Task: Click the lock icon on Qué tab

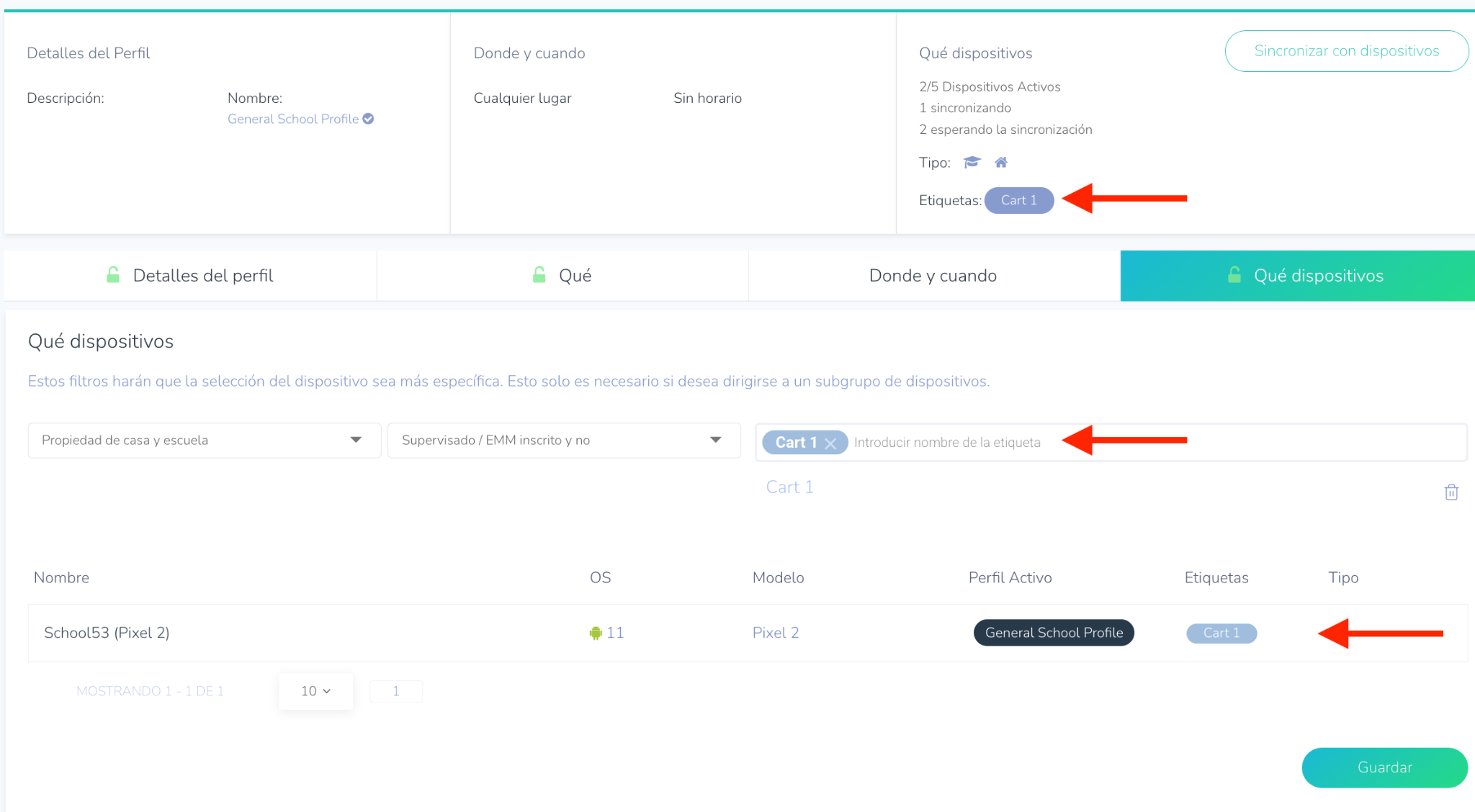Action: pyautogui.click(x=539, y=275)
